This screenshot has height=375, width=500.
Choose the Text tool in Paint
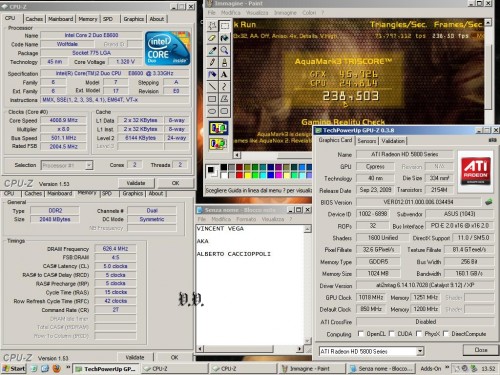(224, 74)
